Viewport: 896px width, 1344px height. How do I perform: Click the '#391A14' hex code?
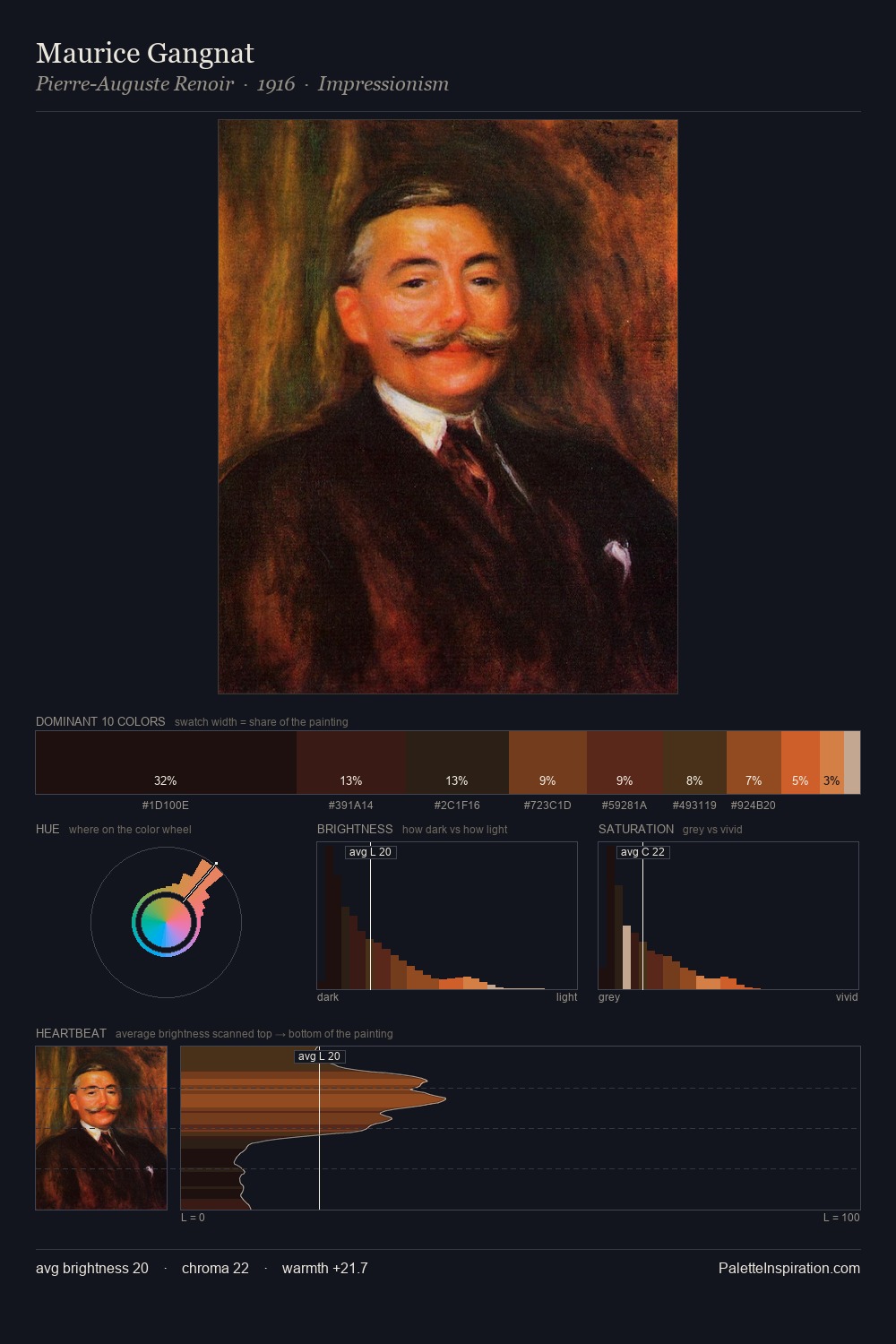[351, 806]
